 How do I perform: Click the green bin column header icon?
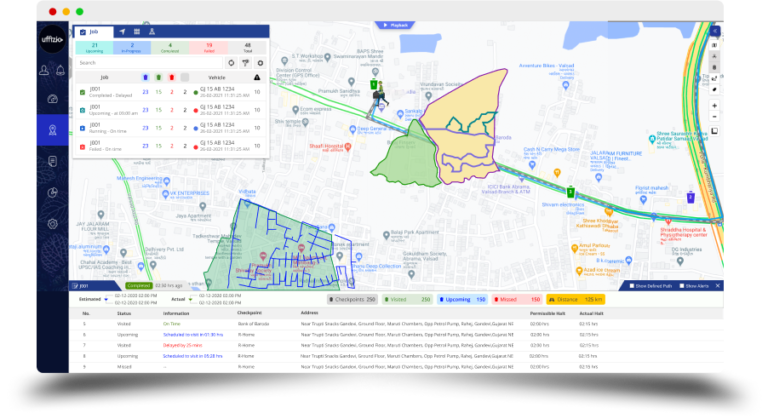(x=158, y=77)
